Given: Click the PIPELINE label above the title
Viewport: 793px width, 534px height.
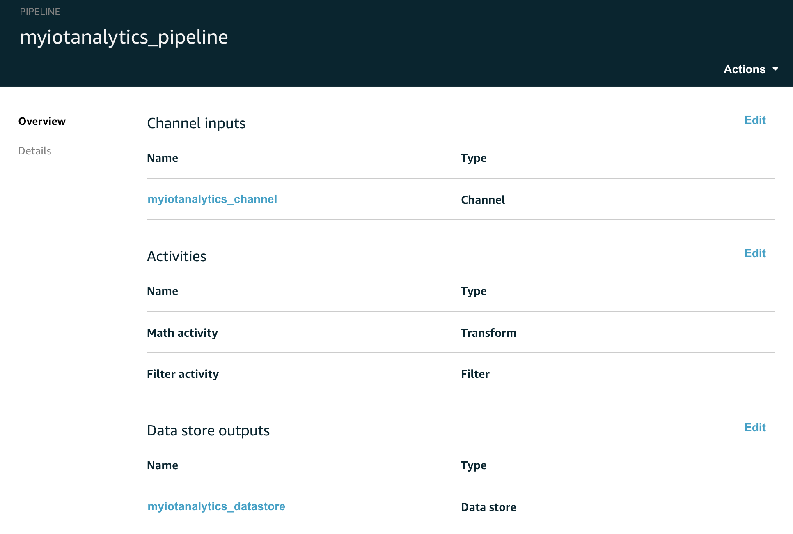Looking at the screenshot, I should click(41, 10).
